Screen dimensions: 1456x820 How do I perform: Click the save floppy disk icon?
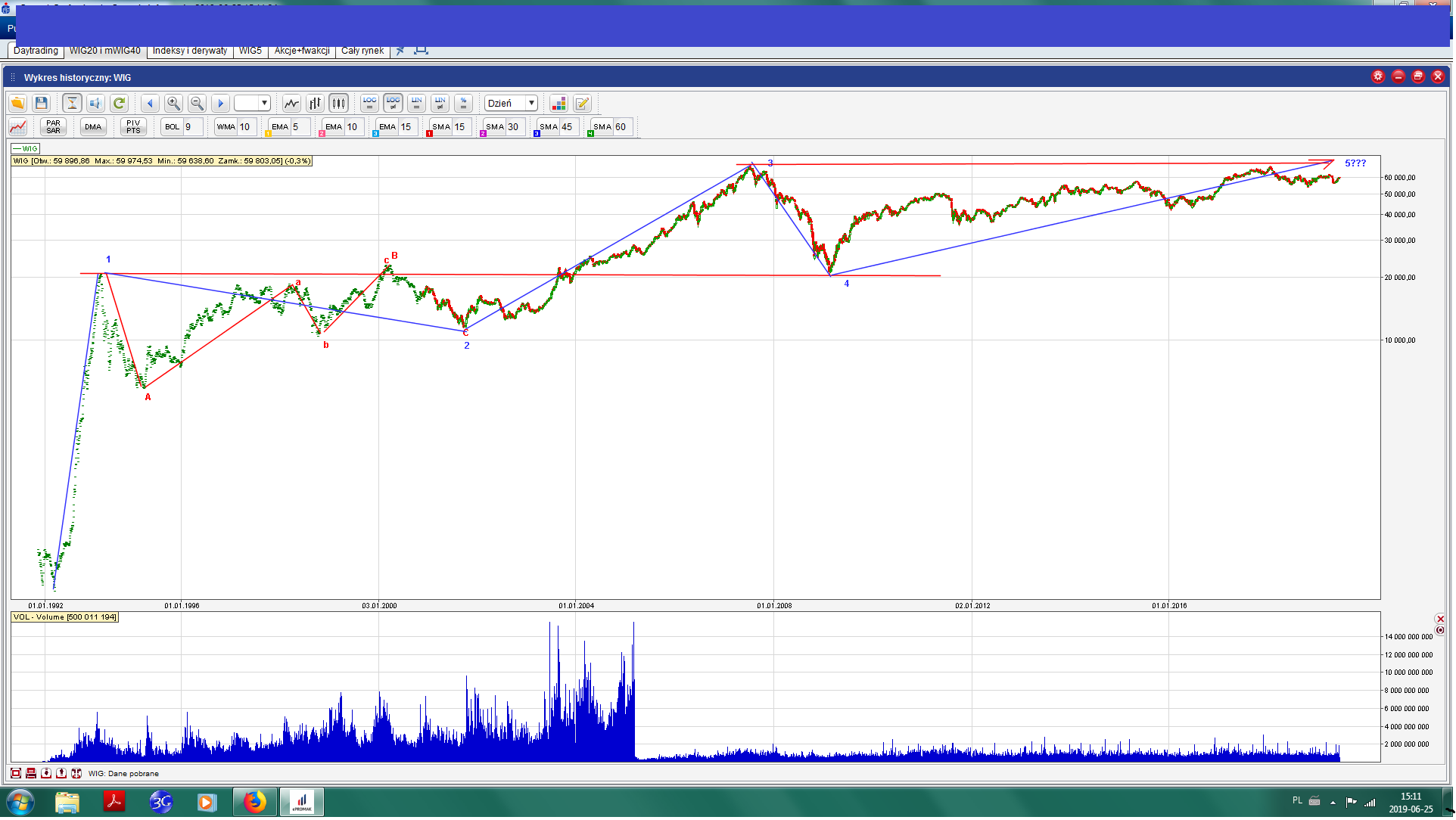click(42, 104)
